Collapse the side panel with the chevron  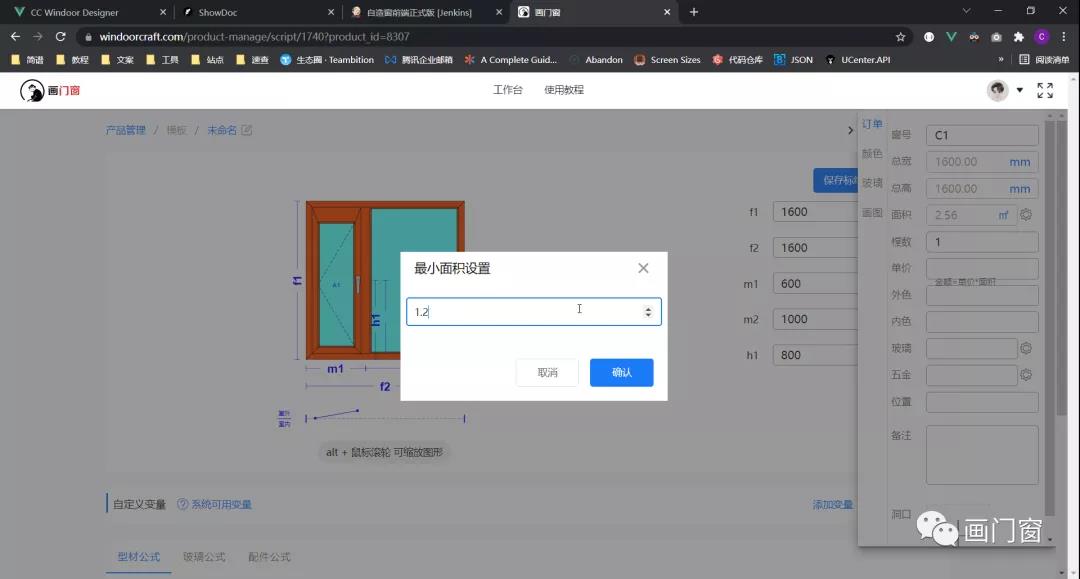click(850, 130)
